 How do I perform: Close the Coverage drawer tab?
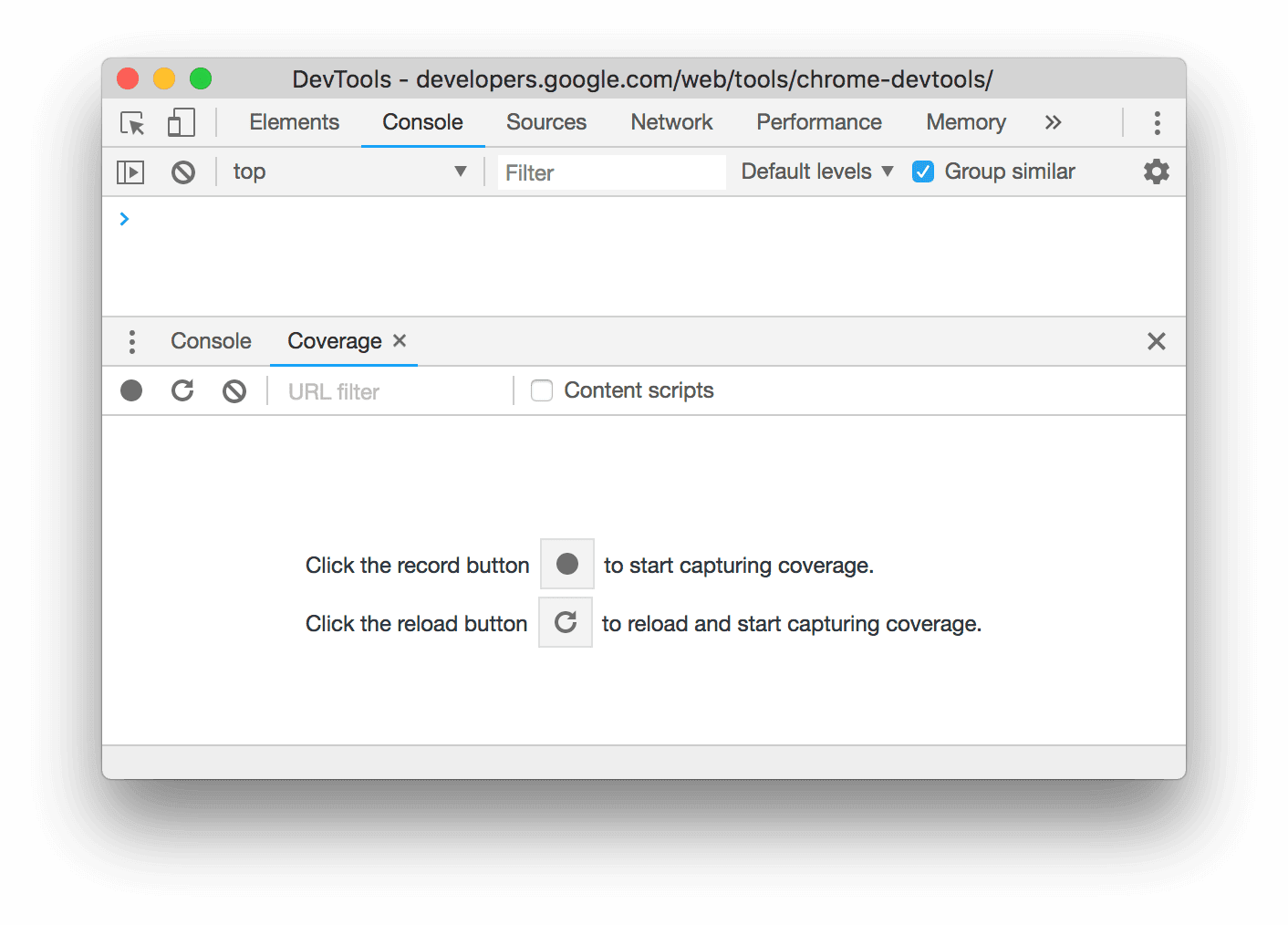tap(400, 340)
